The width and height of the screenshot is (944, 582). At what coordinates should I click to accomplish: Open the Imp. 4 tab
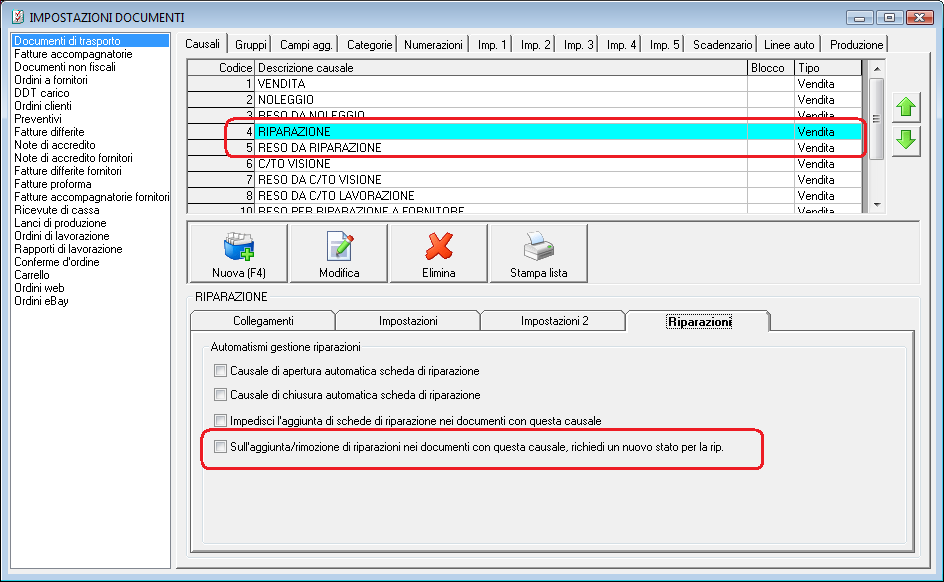(621, 45)
